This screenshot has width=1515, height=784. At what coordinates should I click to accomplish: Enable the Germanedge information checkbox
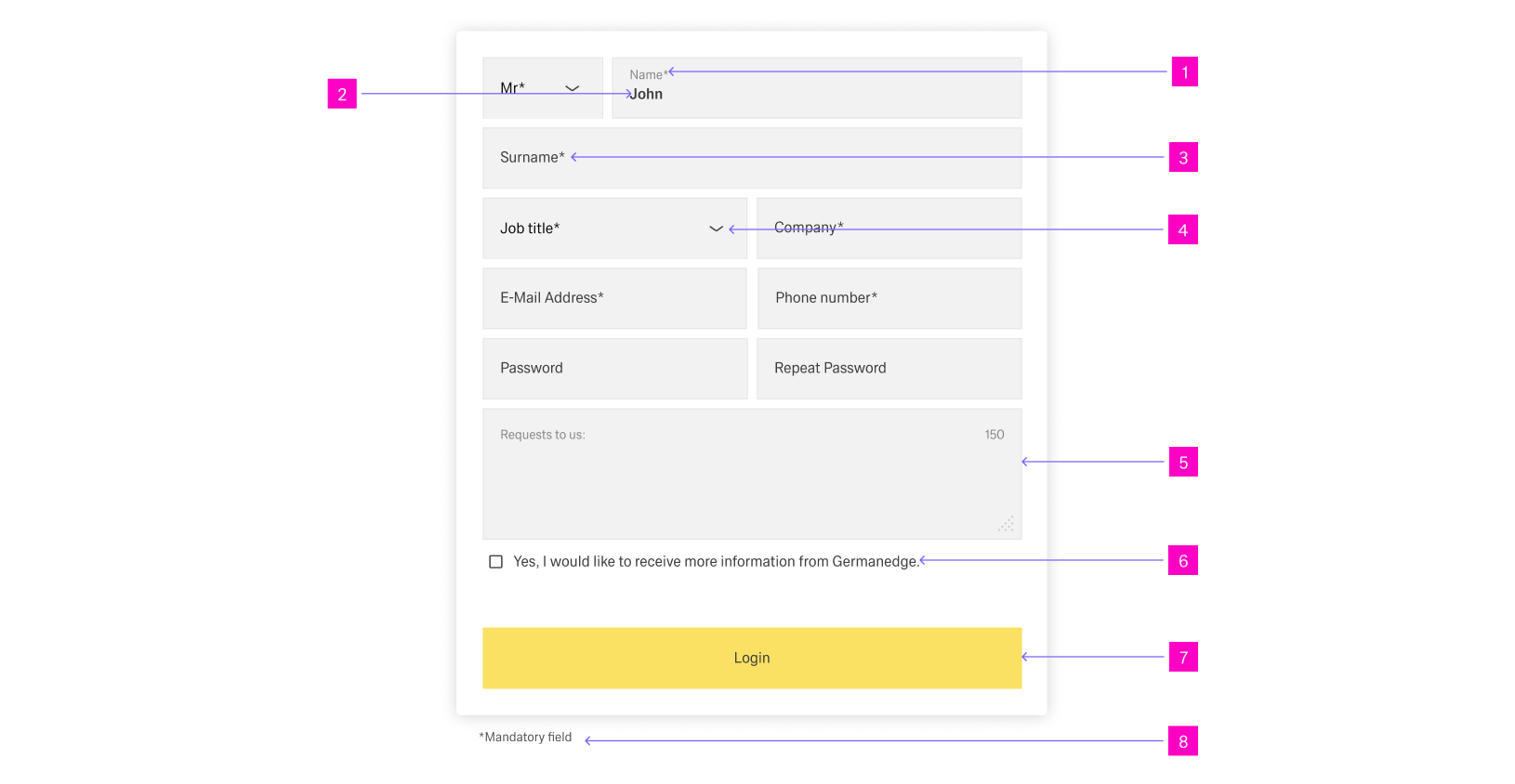click(x=496, y=562)
